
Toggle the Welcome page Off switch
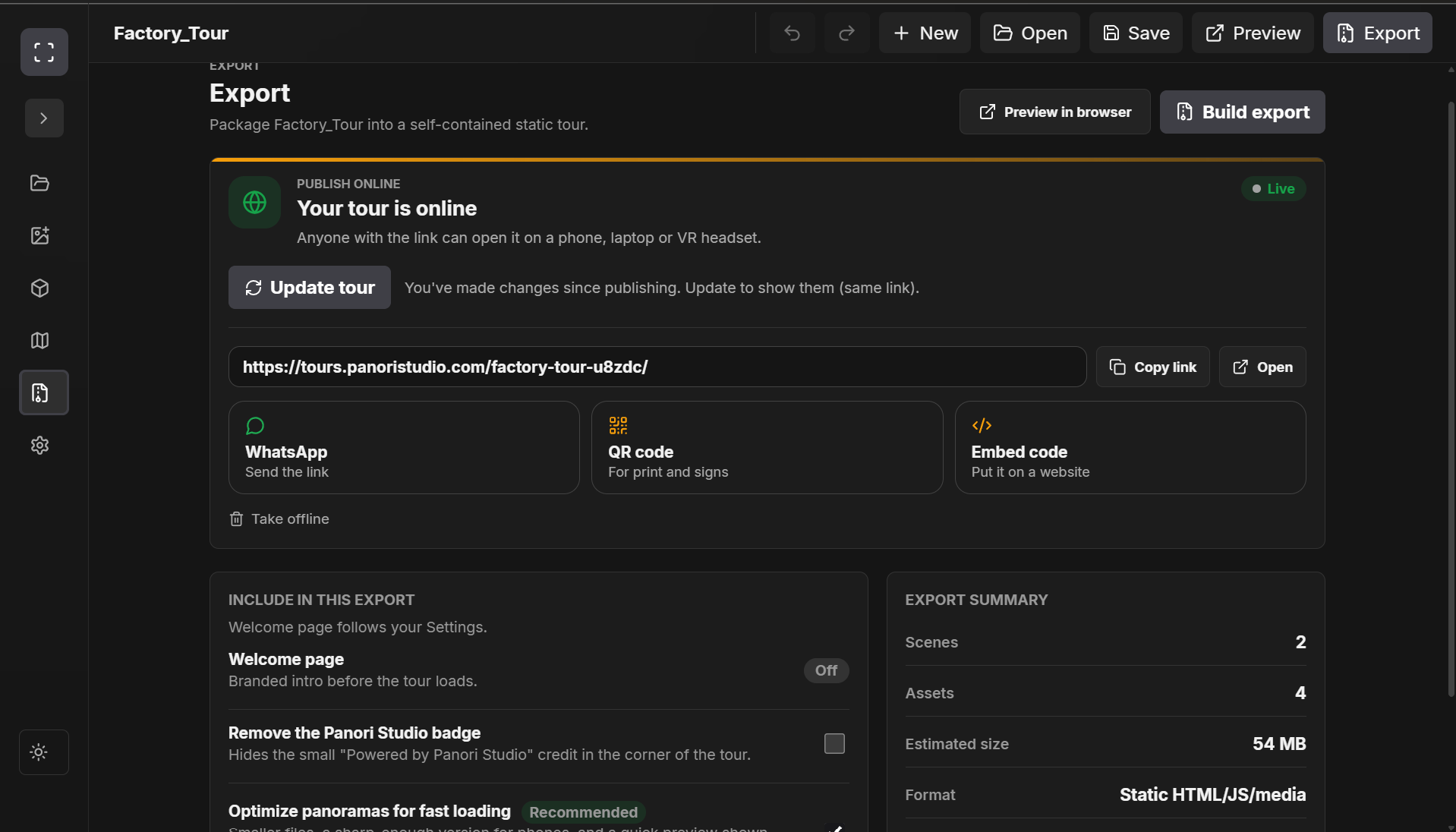coord(826,670)
